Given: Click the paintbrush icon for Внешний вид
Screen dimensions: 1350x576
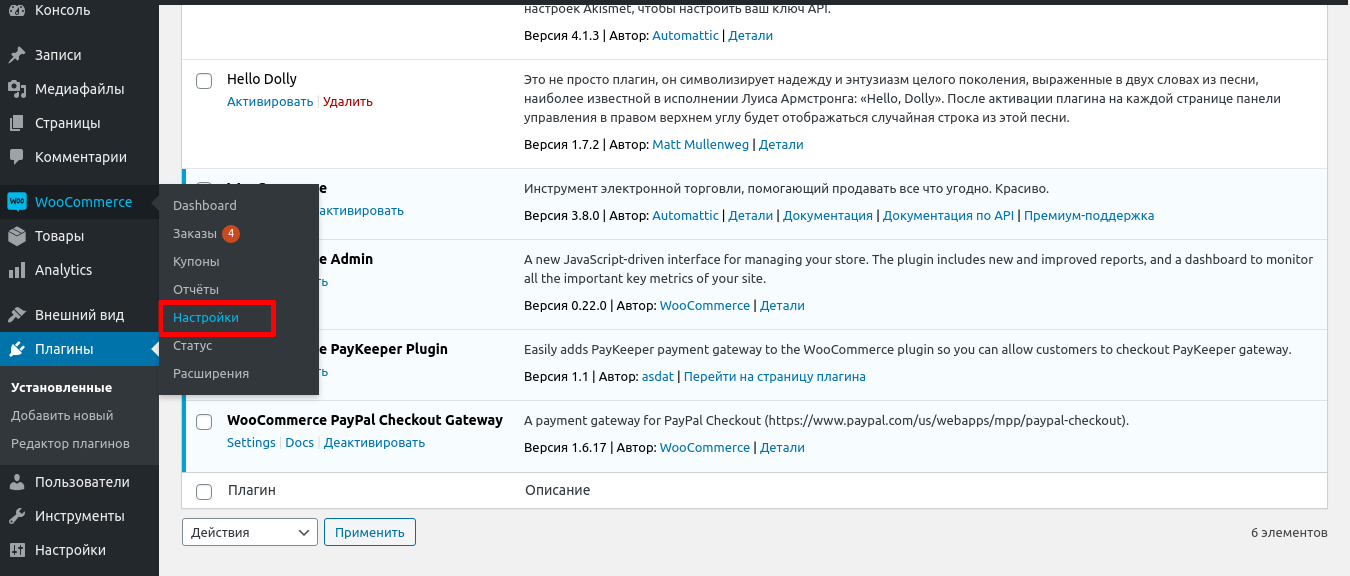Looking at the screenshot, I should [x=17, y=315].
